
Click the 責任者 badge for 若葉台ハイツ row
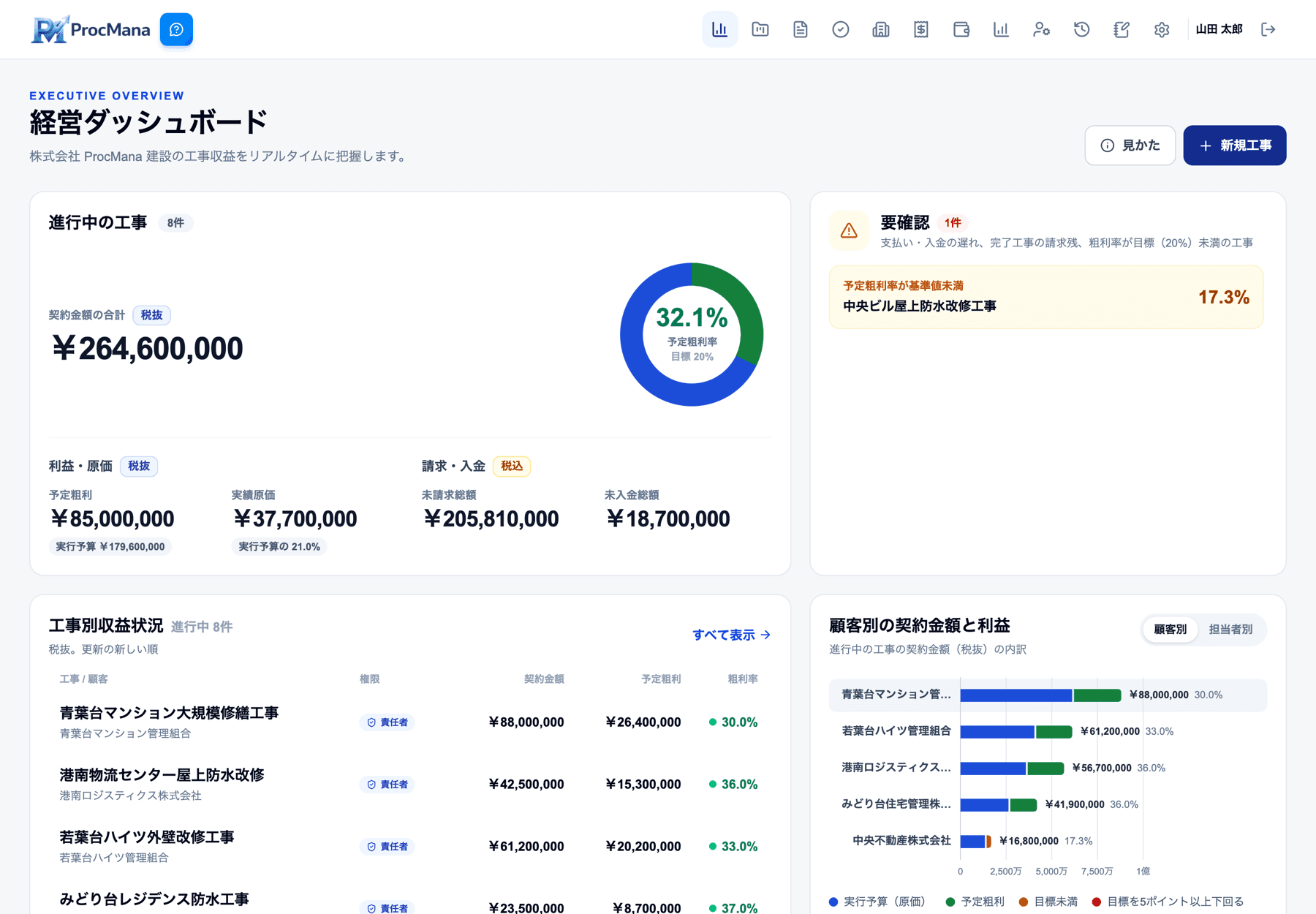click(387, 847)
